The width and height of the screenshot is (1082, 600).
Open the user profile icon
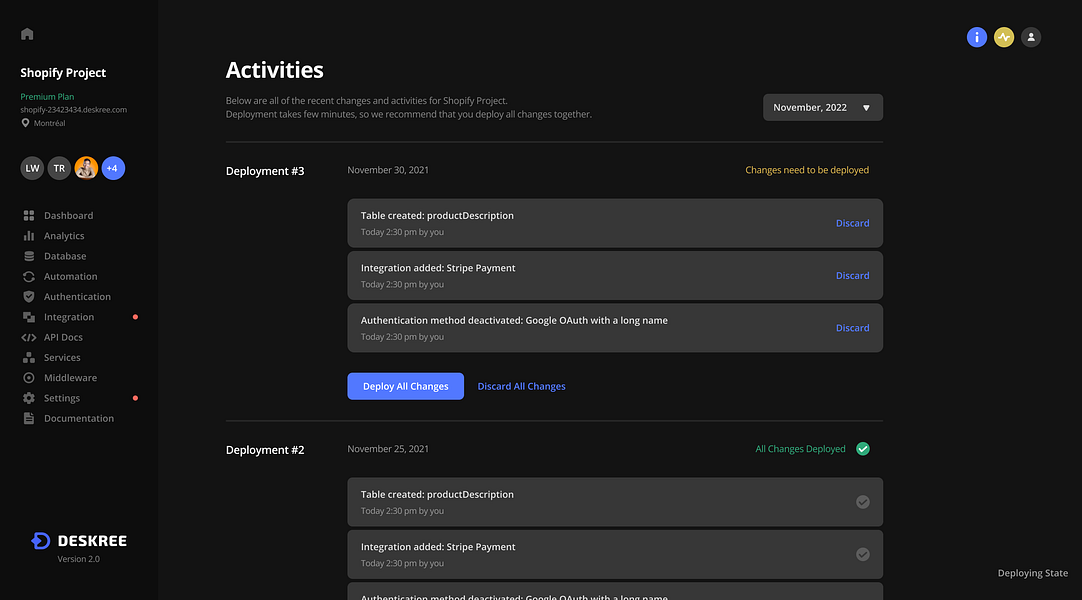click(1031, 37)
